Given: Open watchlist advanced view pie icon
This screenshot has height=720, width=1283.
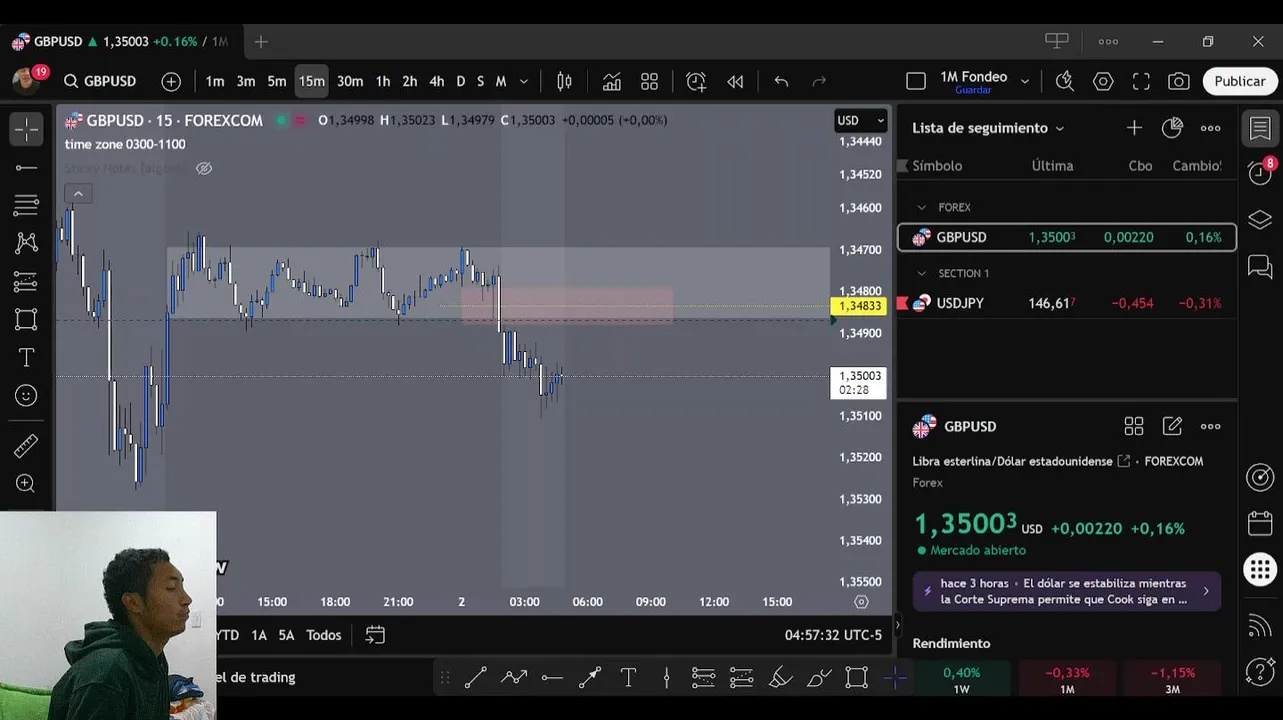Looking at the screenshot, I should click(1172, 128).
